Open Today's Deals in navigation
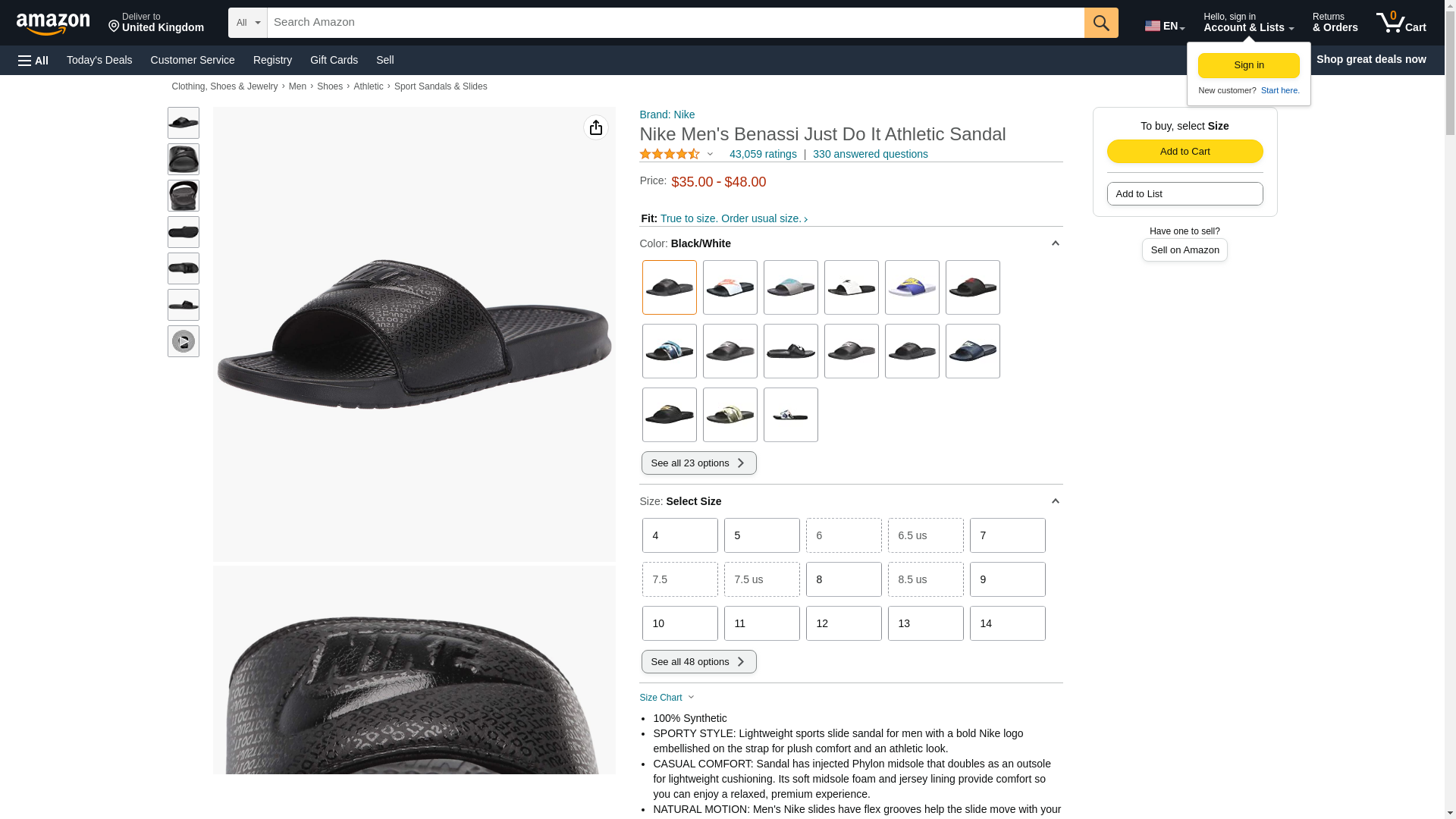1456x819 pixels. point(99,60)
